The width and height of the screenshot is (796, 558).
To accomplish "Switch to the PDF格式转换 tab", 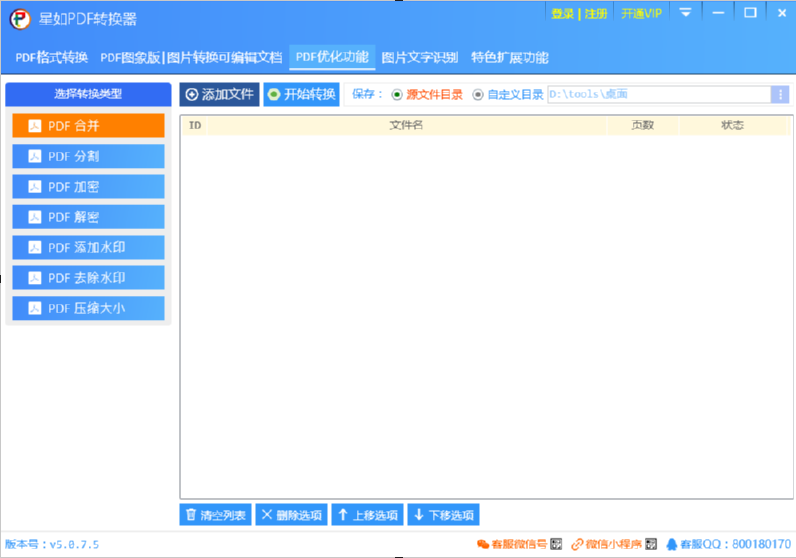I will [x=52, y=57].
